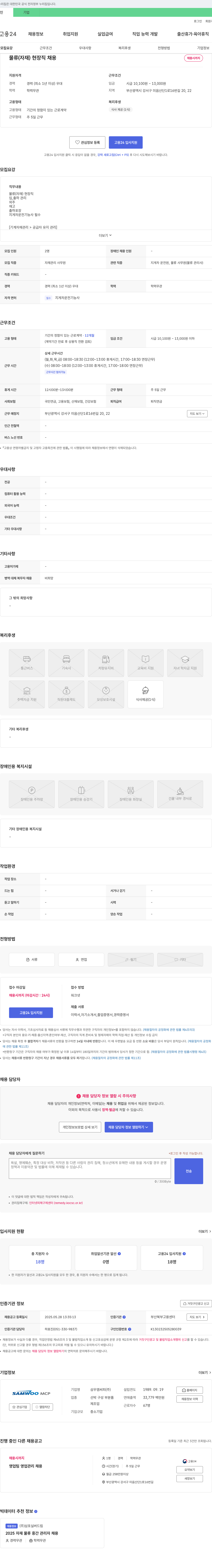Viewport: 212px width, 1568px height.
Task: Click the 채용시까지 badge near job title
Action: (193, 59)
